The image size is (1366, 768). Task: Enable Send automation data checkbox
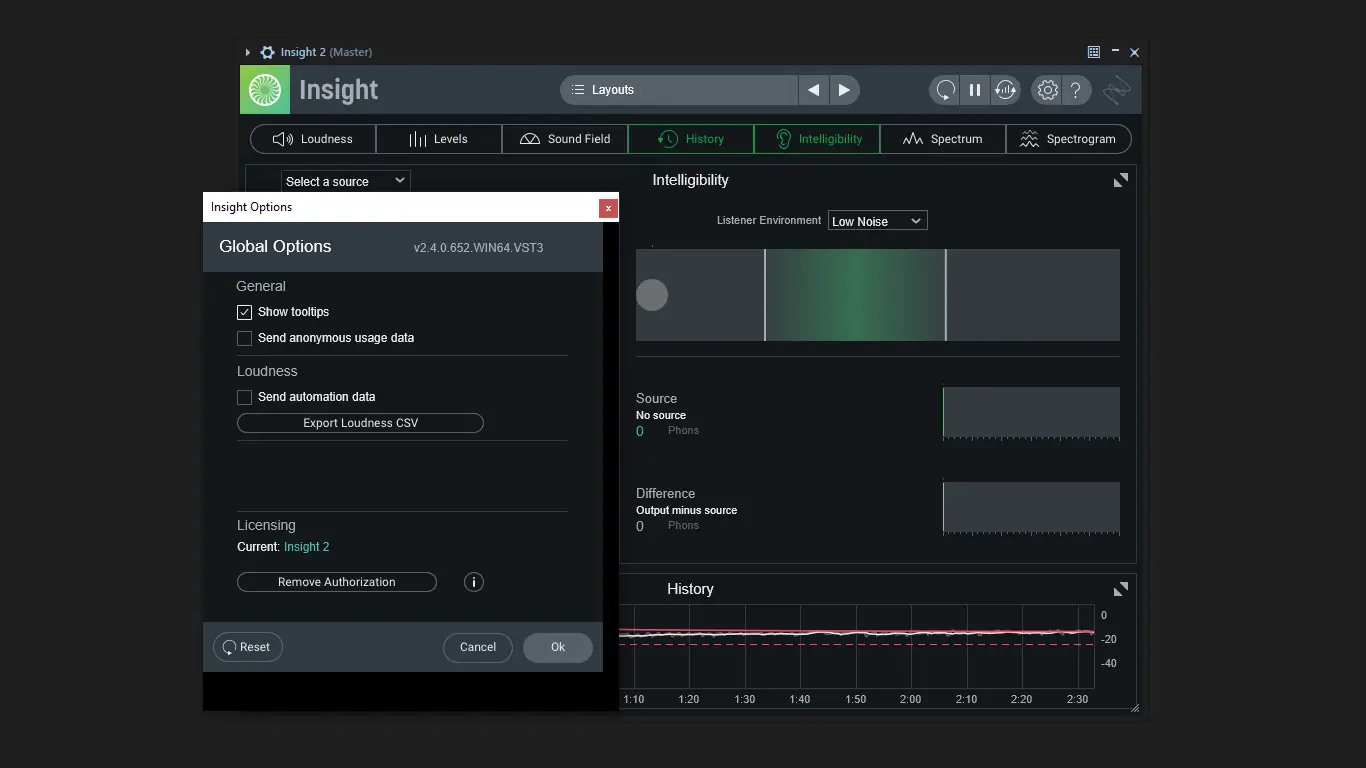click(244, 397)
